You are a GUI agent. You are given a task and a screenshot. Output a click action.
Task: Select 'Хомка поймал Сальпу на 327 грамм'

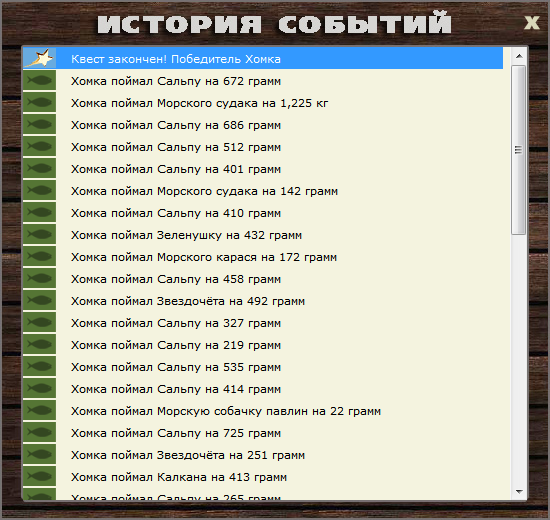(263, 322)
